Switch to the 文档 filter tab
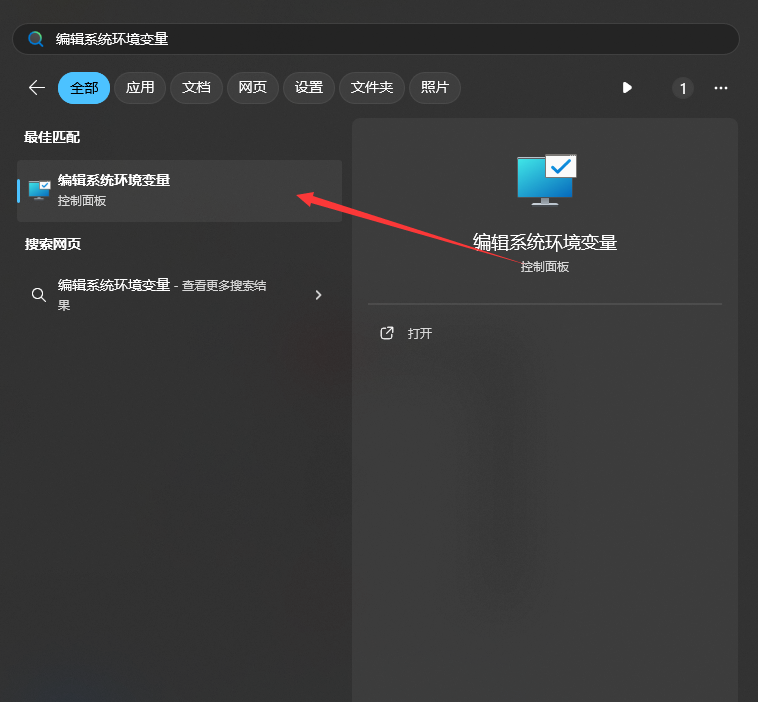The height and width of the screenshot is (702, 758). pyautogui.click(x=196, y=88)
